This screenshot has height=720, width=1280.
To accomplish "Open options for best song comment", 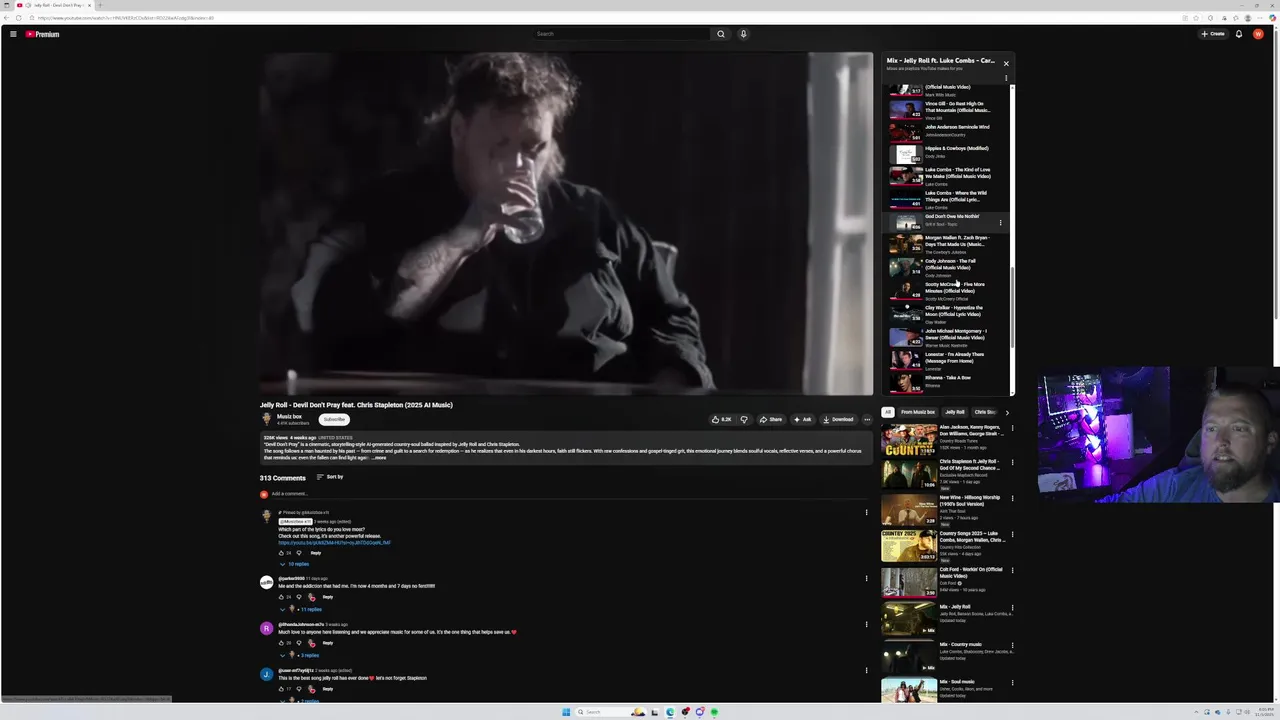I will (866, 670).
